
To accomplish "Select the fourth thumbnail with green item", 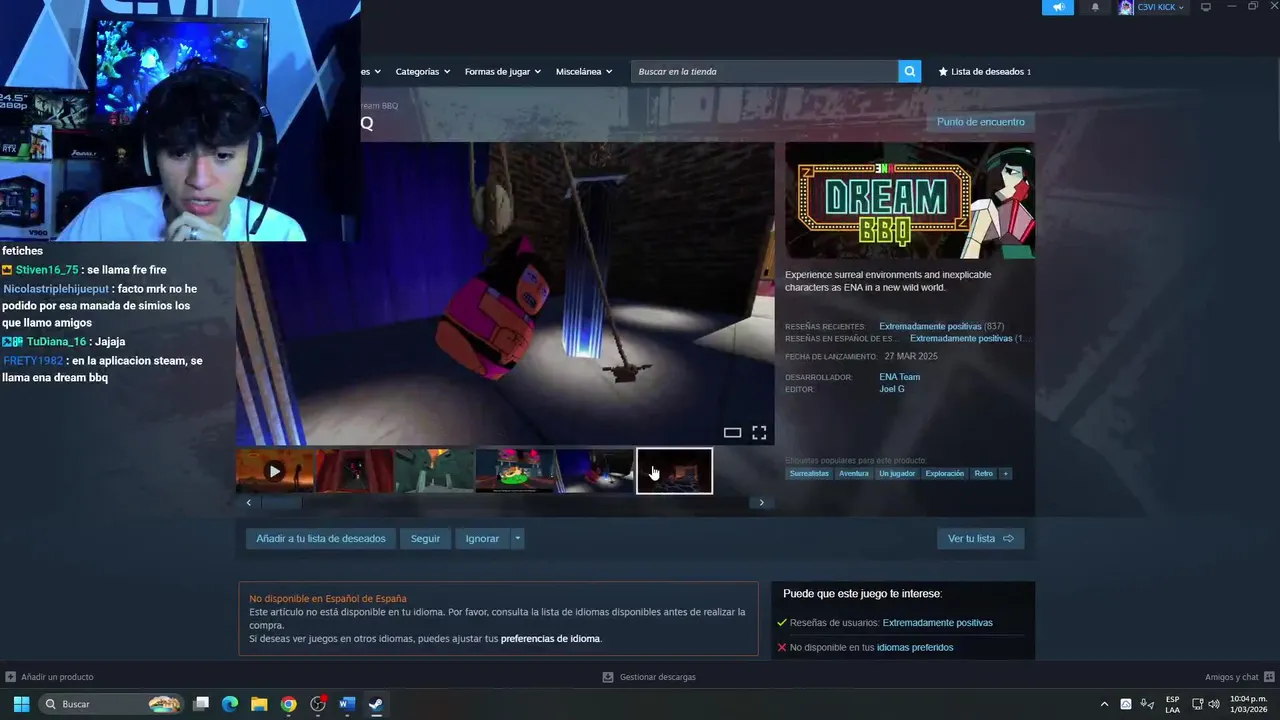I will click(x=514, y=471).
